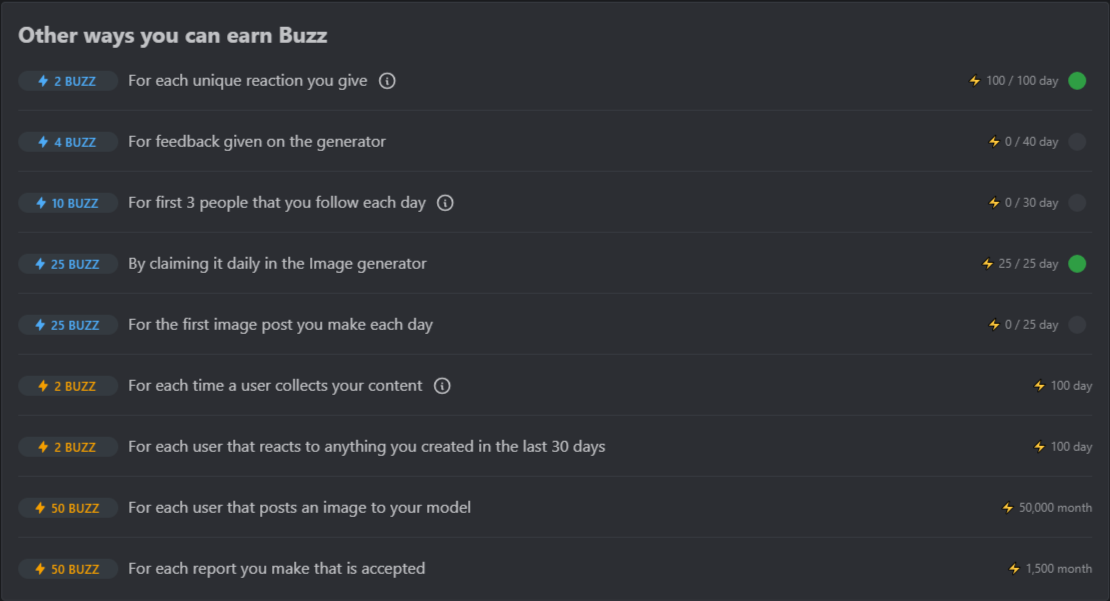Click the 25 BUZZ daily claim badge

68,264
